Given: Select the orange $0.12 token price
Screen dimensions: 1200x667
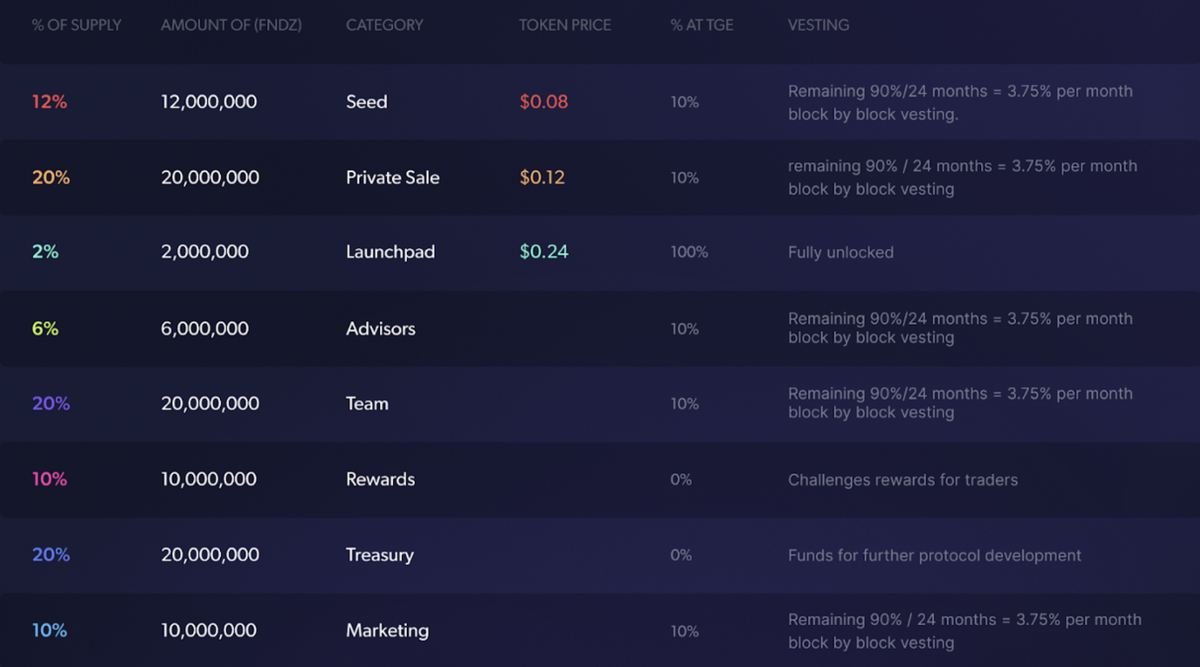Looking at the screenshot, I should pos(542,178).
